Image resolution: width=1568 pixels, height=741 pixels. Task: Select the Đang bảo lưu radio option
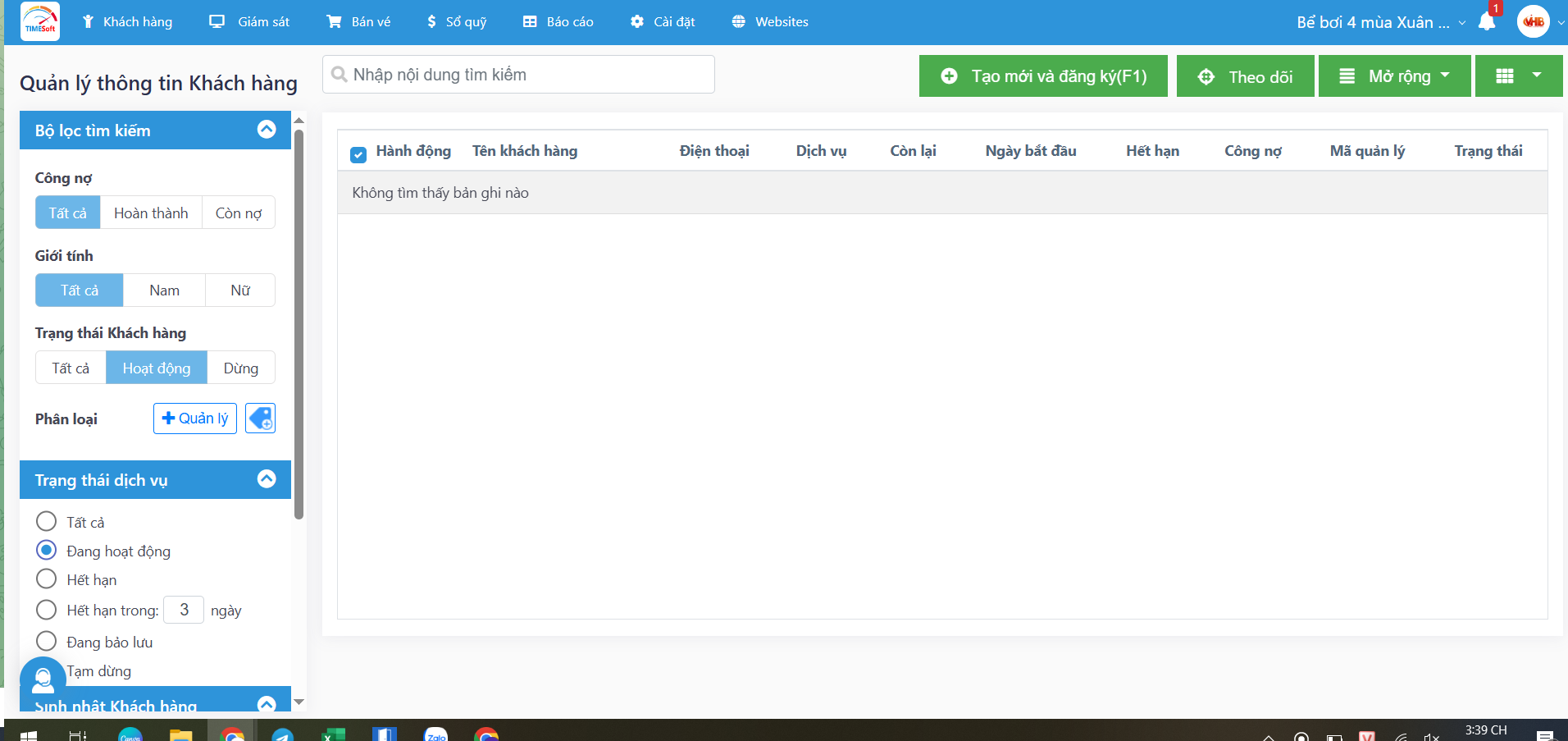click(47, 641)
